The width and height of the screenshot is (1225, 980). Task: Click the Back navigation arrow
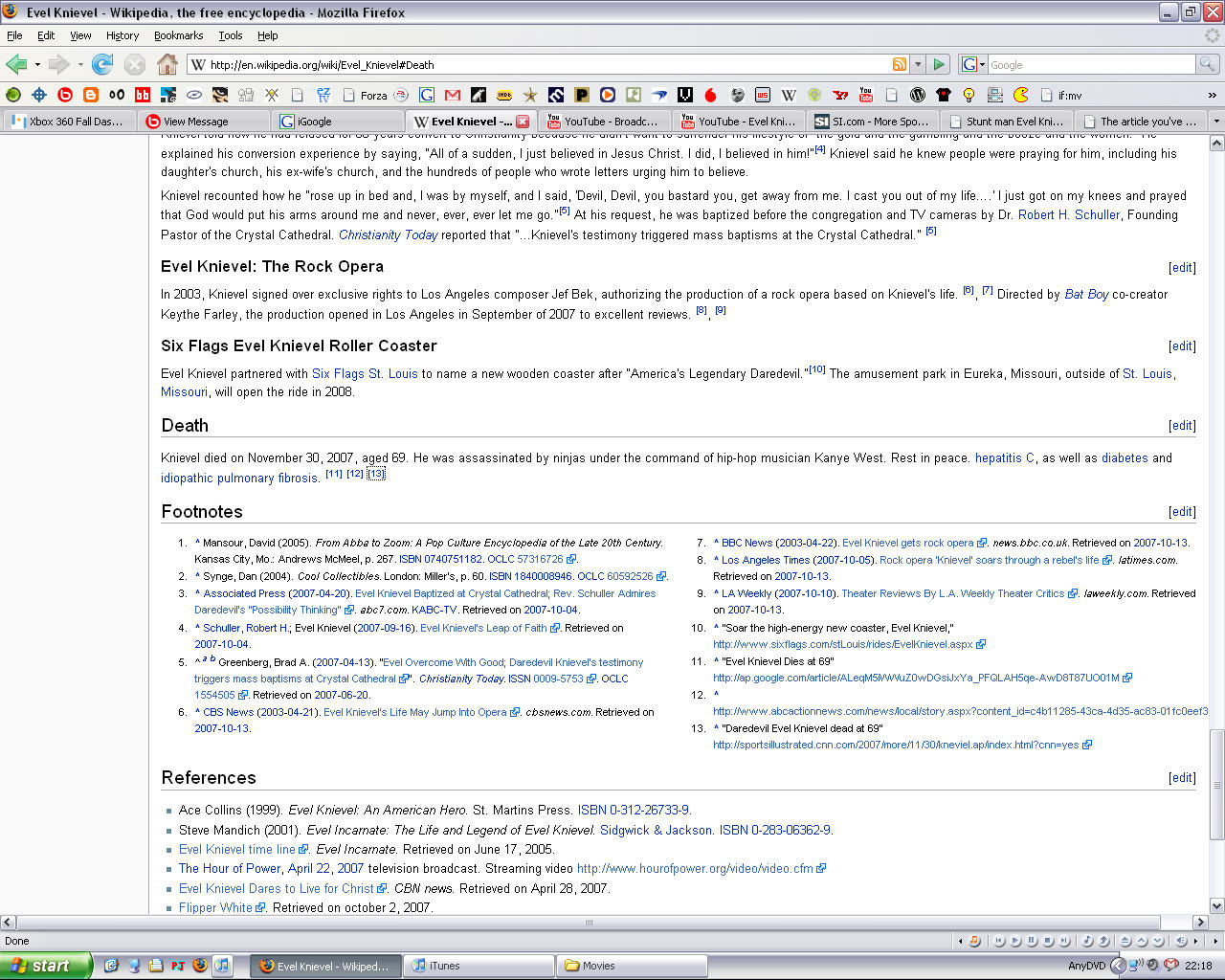pos(16,64)
